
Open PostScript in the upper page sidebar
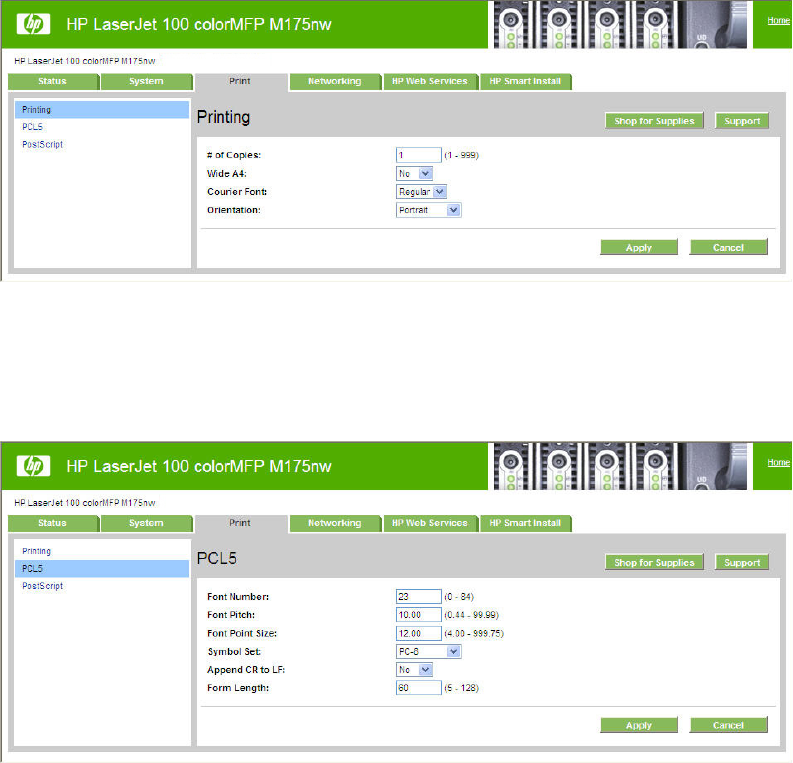pos(42,145)
